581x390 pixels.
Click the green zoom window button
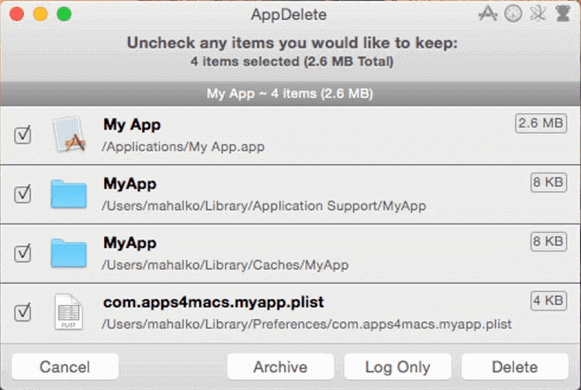click(64, 14)
